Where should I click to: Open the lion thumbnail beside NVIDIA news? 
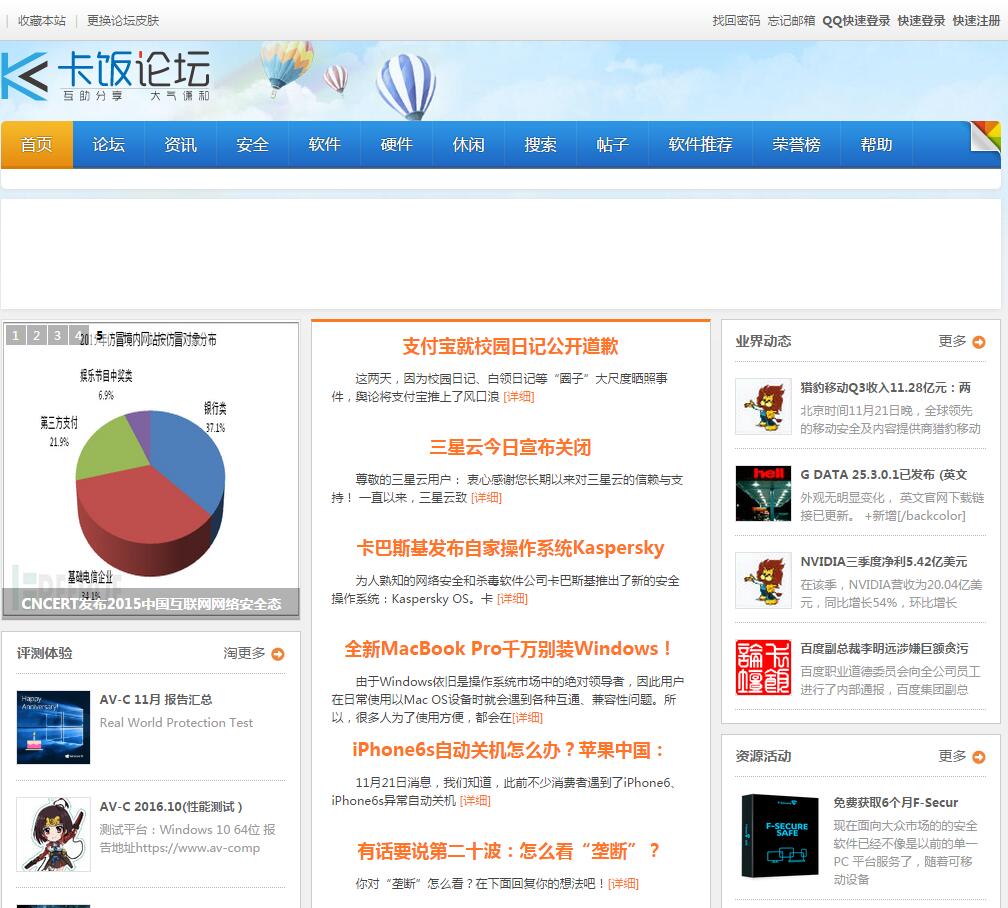tap(763, 580)
